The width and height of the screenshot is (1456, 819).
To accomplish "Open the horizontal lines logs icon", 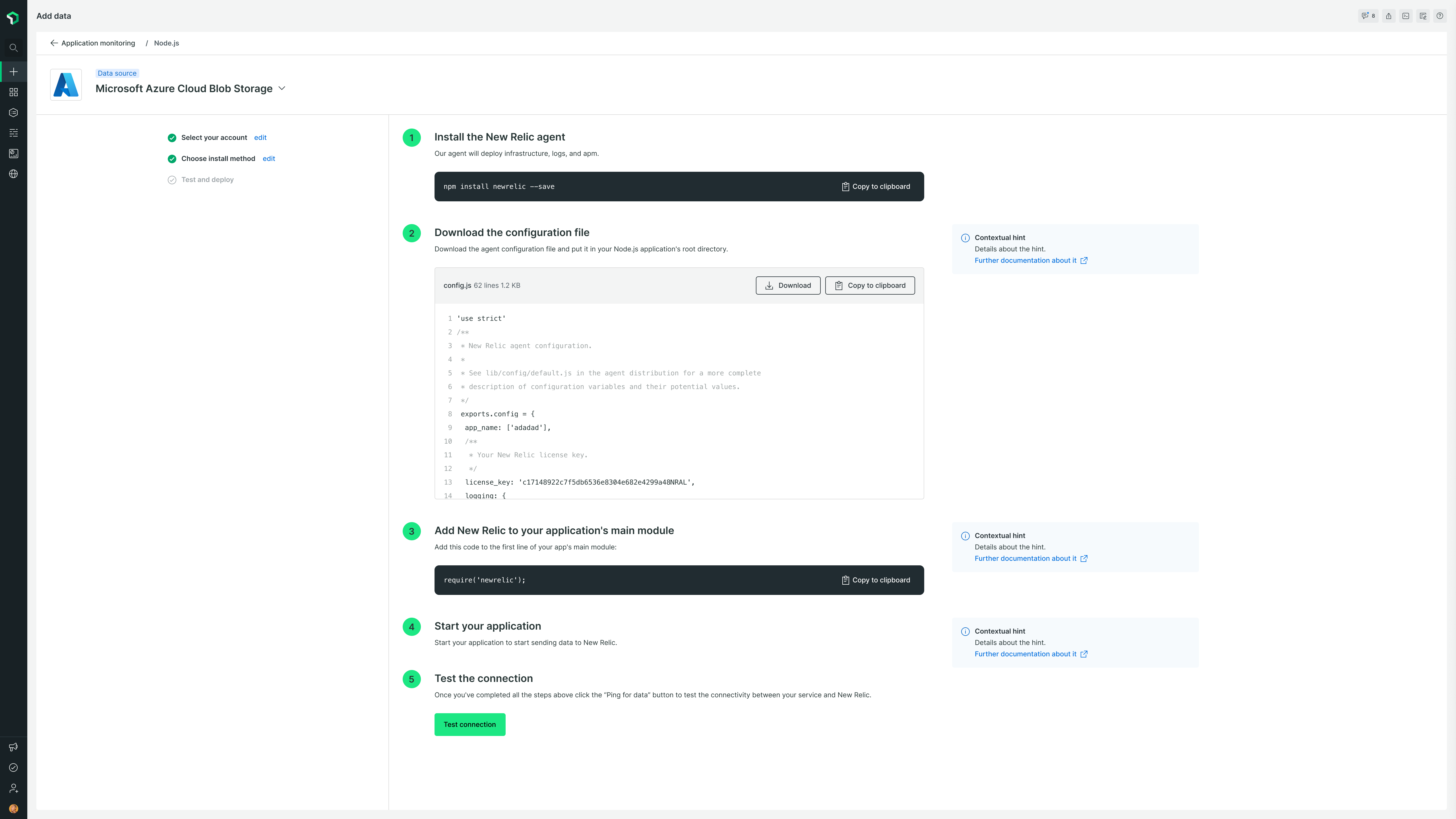I will [14, 133].
